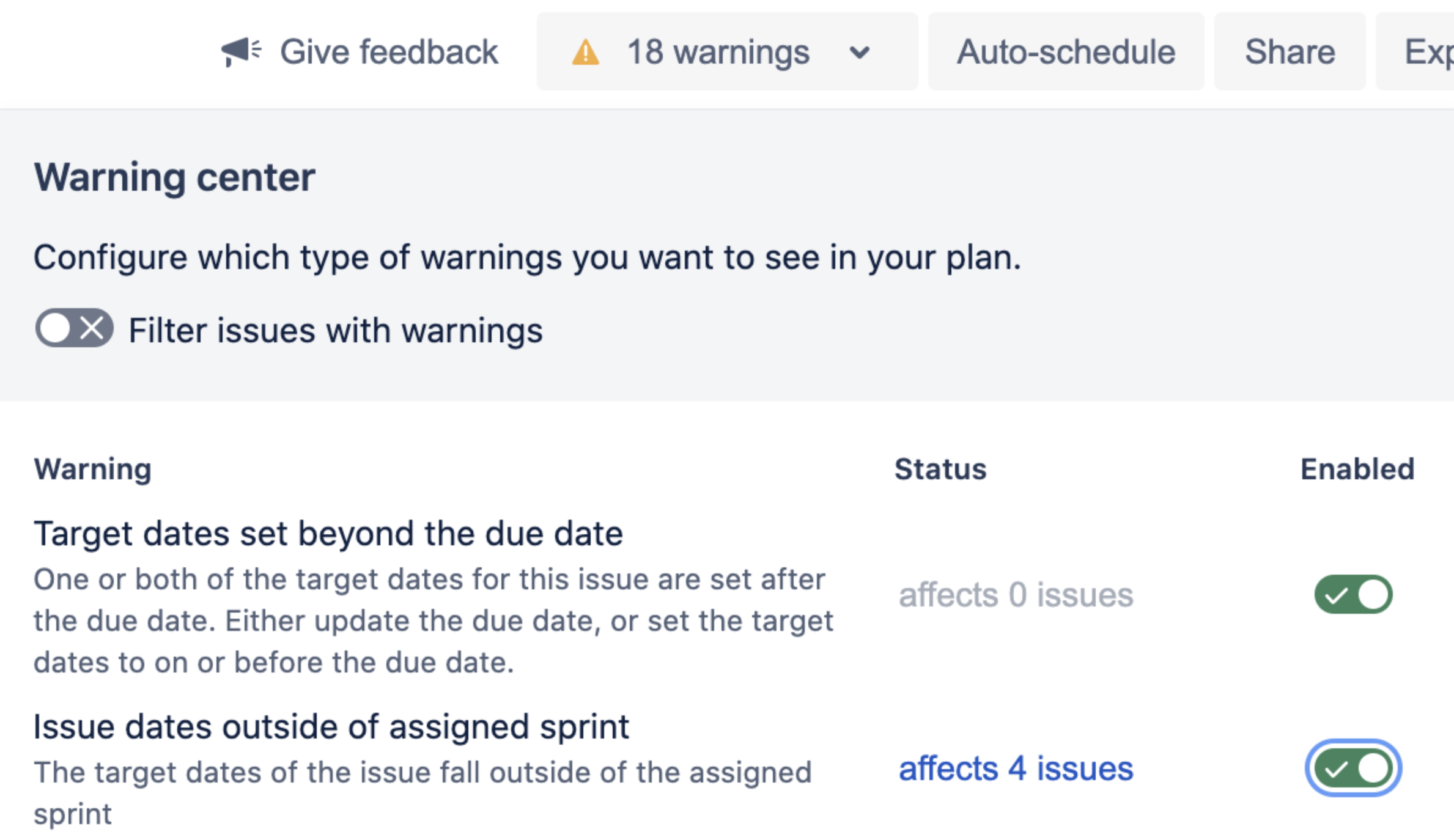Select Issue dates outside of assigned sprint title

[x=331, y=726]
